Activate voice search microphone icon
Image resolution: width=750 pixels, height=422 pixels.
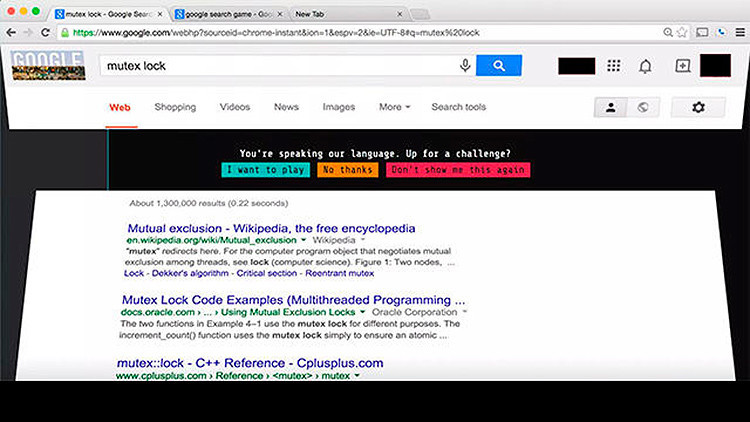coord(465,66)
